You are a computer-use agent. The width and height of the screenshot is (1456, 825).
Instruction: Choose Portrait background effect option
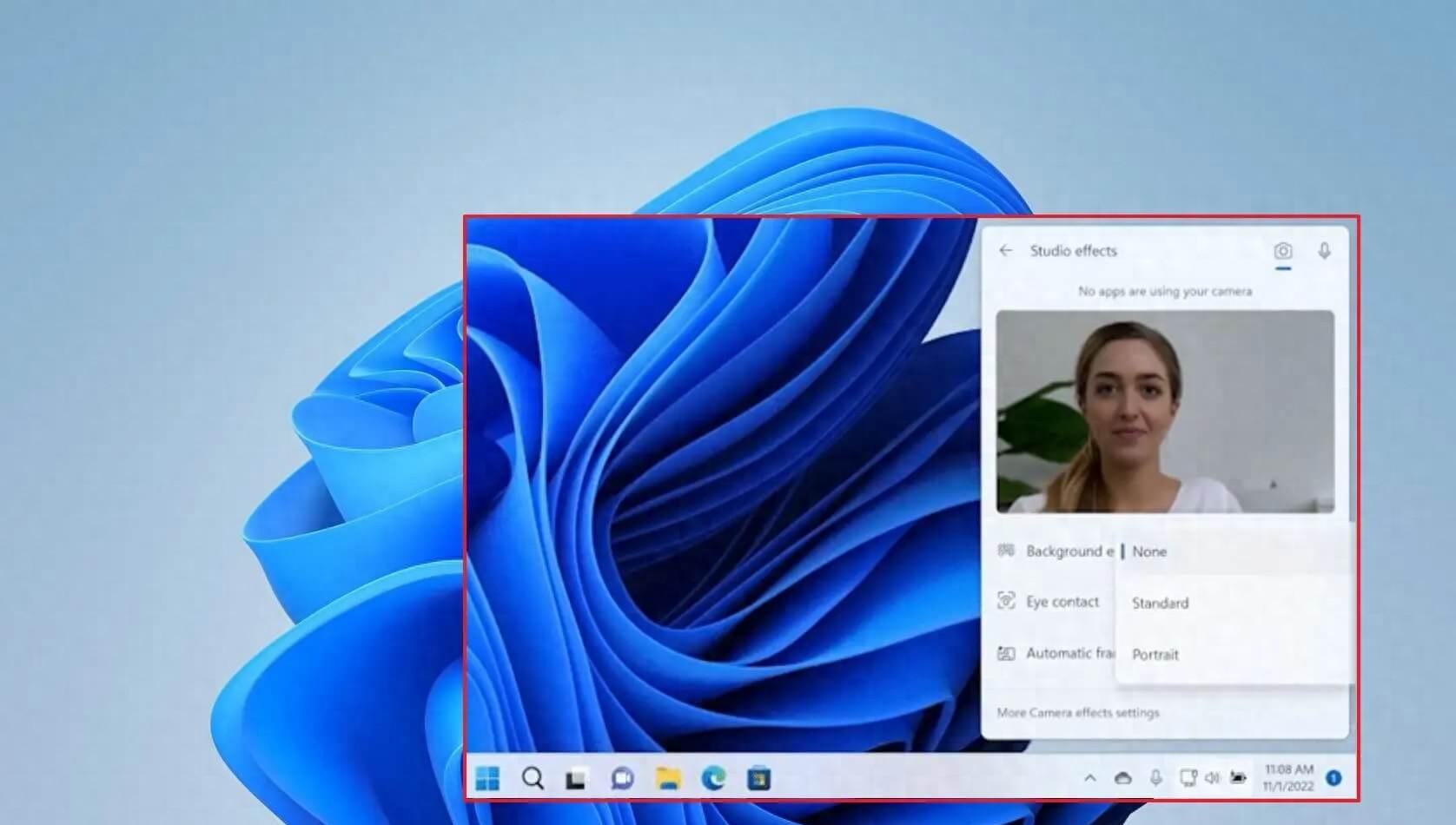tap(1155, 655)
